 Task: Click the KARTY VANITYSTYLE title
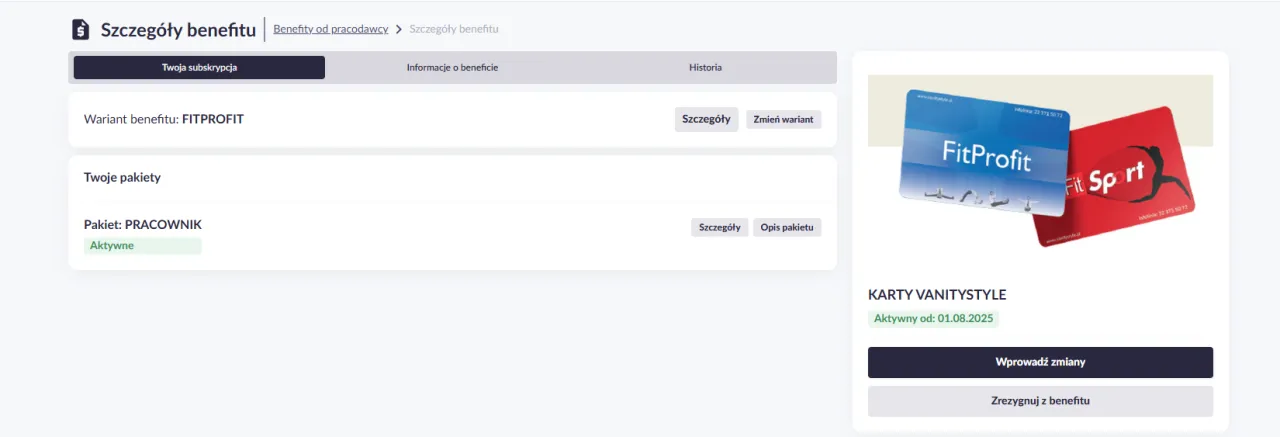[x=937, y=295]
